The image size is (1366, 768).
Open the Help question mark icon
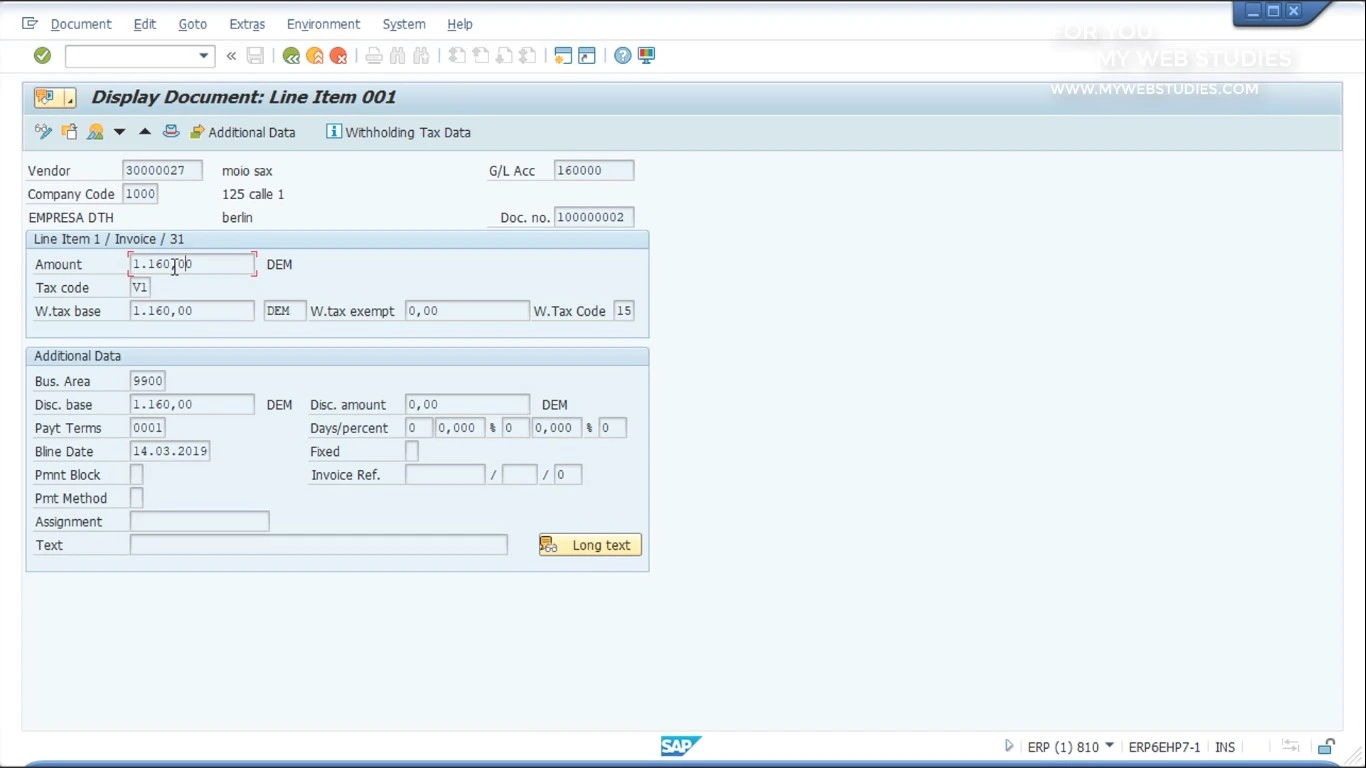pos(622,56)
